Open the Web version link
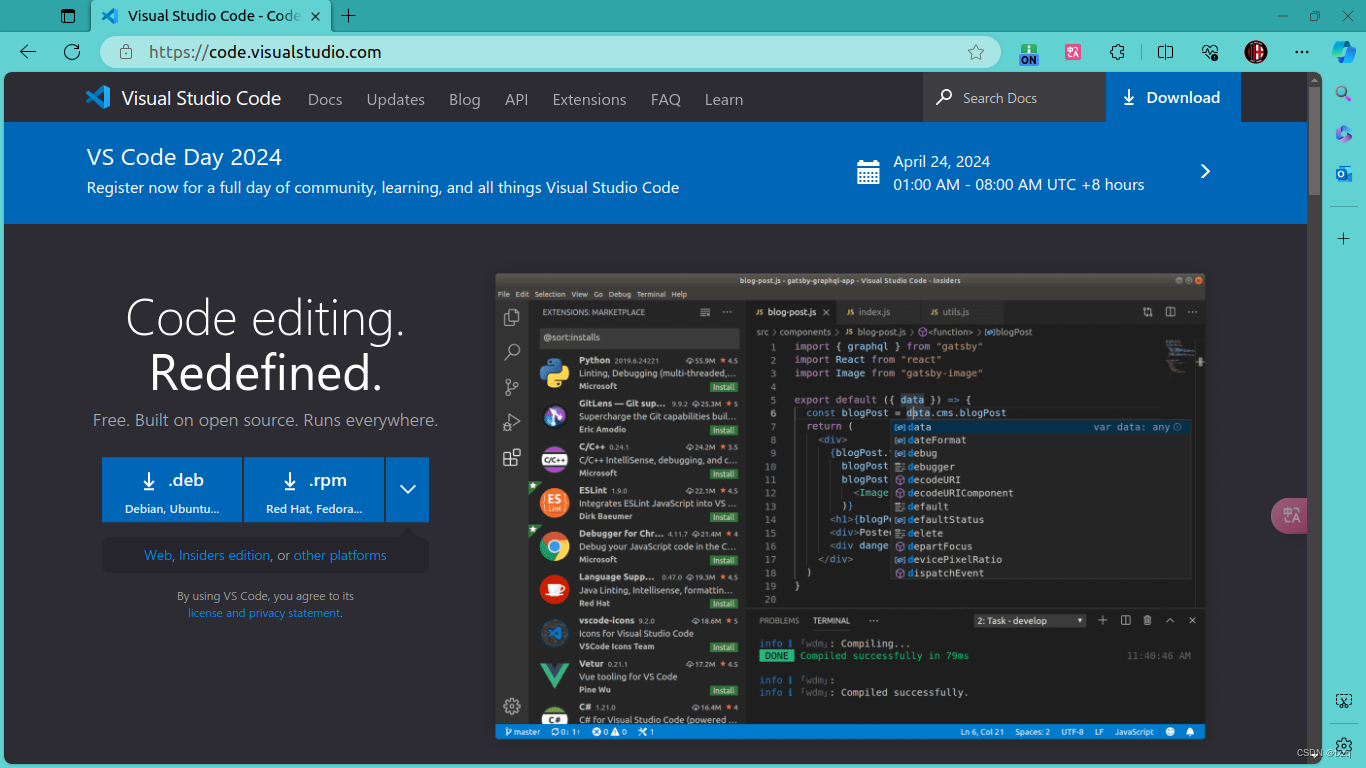 pos(158,555)
